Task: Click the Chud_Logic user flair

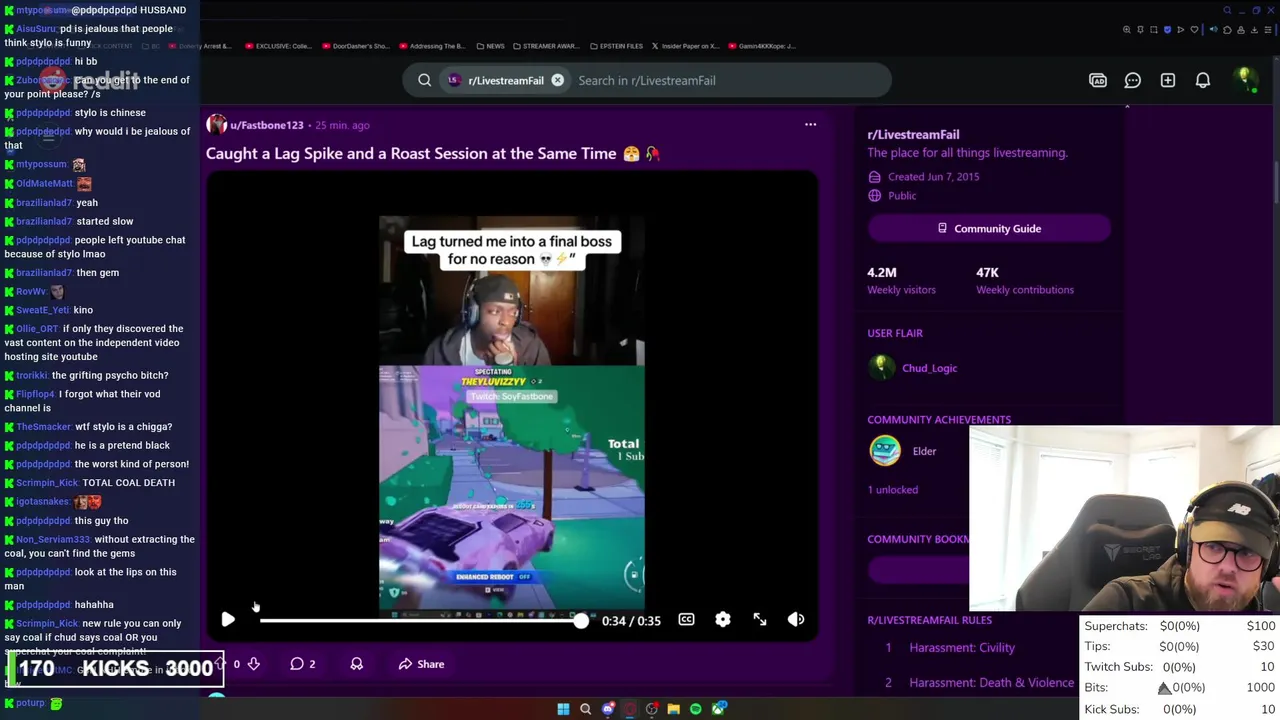Action: 929,368
